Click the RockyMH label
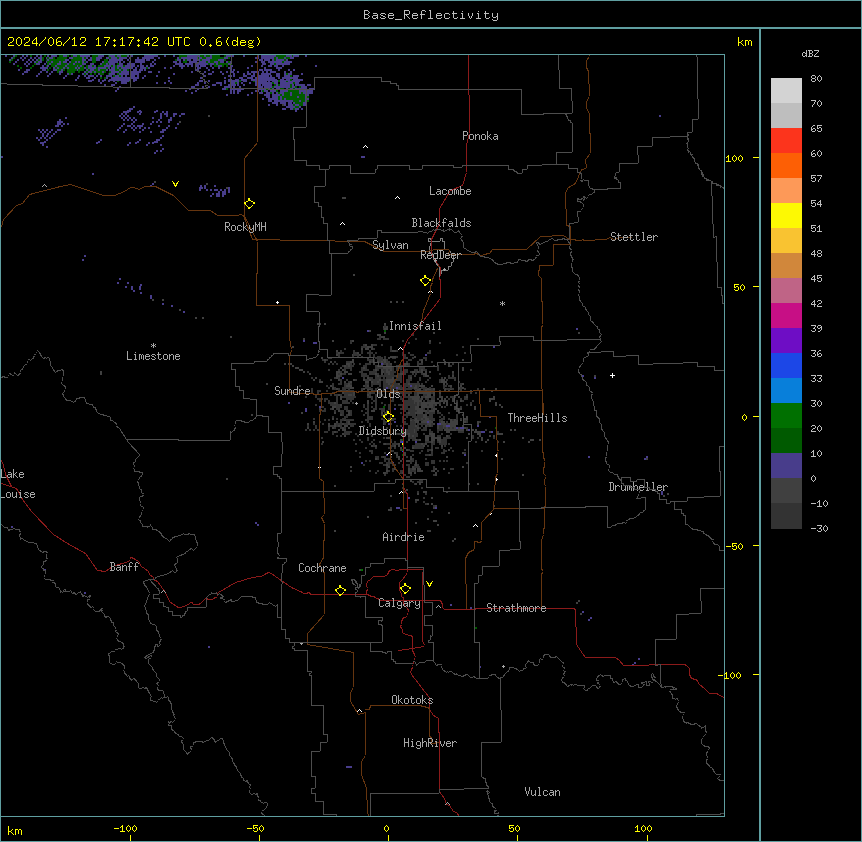This screenshot has width=862, height=842. click(245, 227)
